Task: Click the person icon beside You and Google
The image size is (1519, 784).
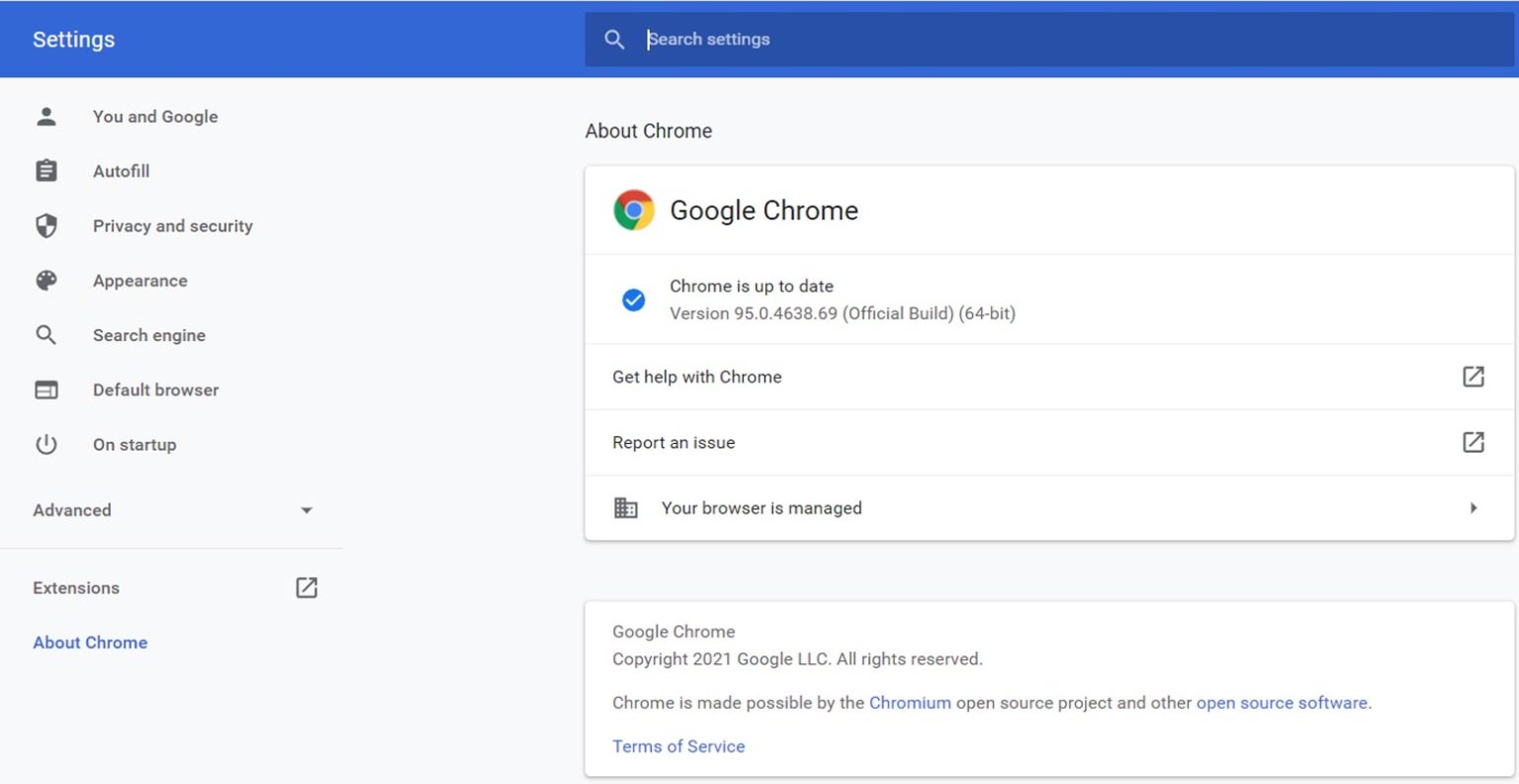Action: (x=46, y=117)
